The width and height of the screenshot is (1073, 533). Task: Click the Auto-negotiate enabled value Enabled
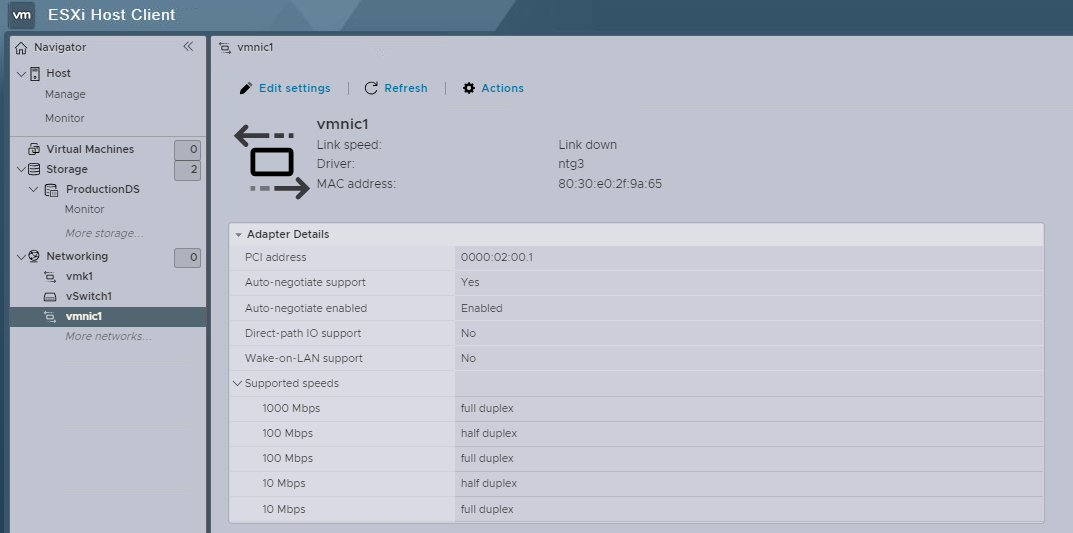[x=482, y=309]
